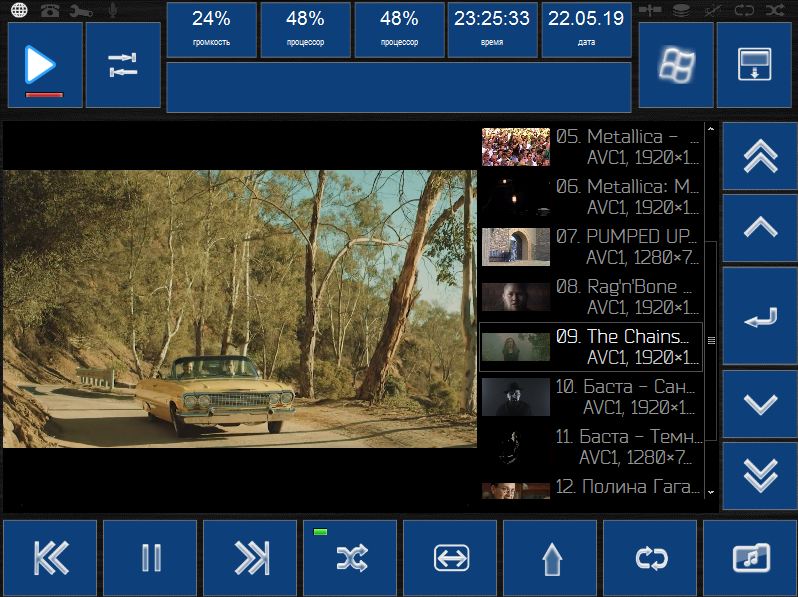Select playlist item 08. Rag'n'Bone
798x597 pixels.
591,297
